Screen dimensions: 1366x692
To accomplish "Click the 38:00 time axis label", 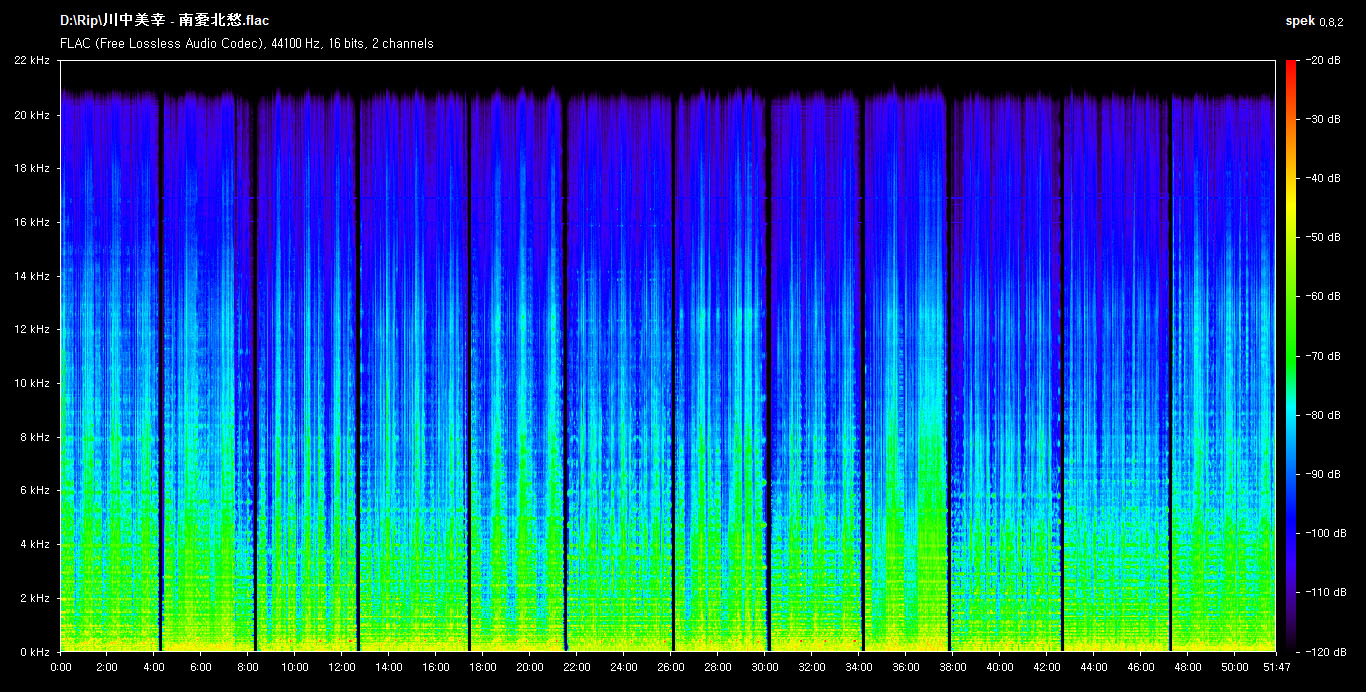I will pos(953,667).
